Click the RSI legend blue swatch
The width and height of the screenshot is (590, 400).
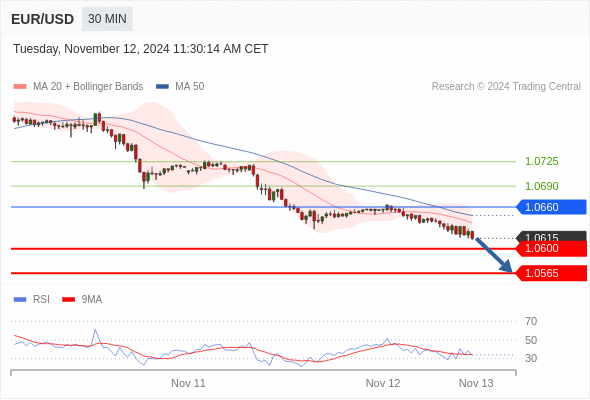[20, 300]
